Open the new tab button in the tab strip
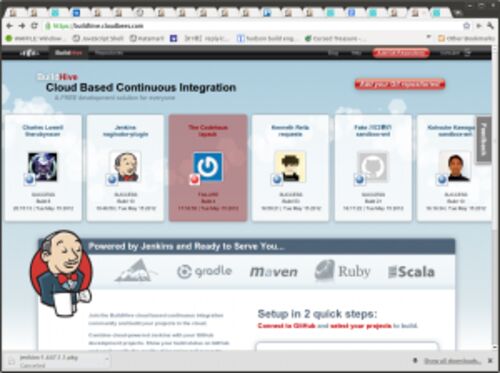 click(458, 13)
